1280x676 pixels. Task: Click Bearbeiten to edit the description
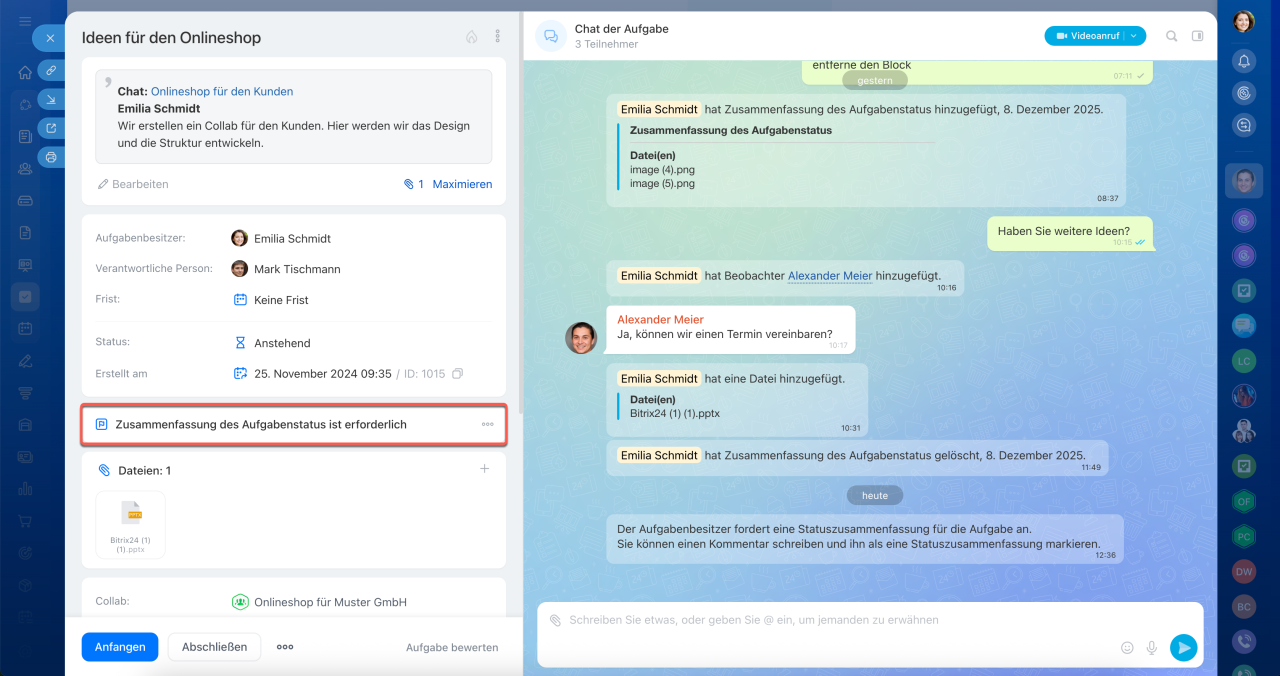pyautogui.click(x=133, y=184)
